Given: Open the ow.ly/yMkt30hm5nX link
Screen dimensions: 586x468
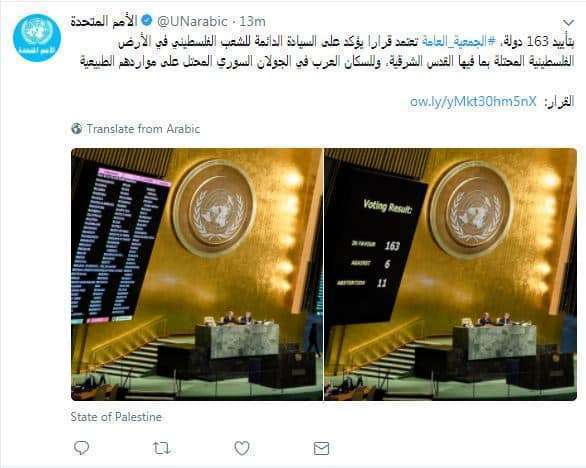Looking at the screenshot, I should pos(473,101).
